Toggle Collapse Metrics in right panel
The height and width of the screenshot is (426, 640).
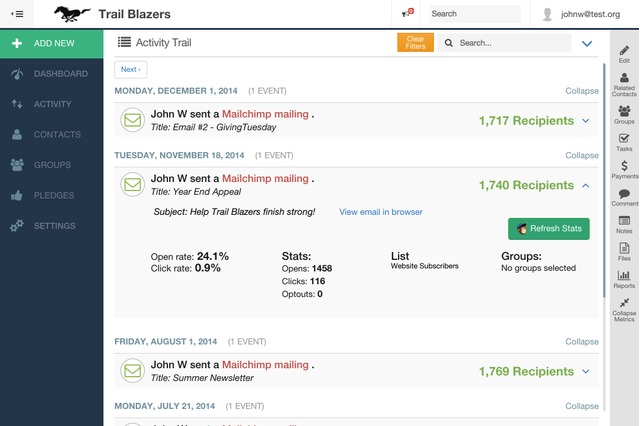pyautogui.click(x=624, y=309)
